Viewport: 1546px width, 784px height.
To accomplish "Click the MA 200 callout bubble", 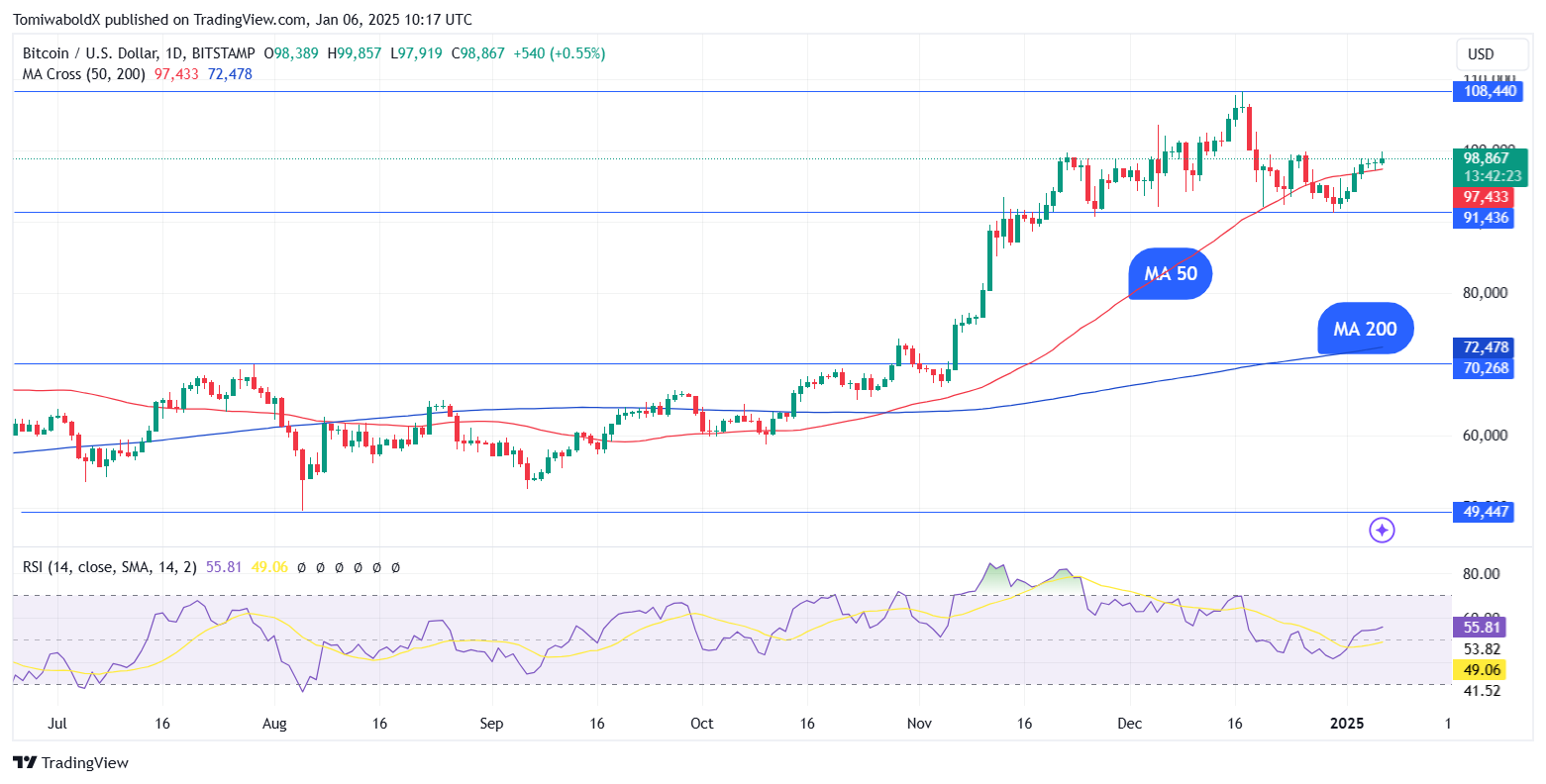I will [1365, 329].
